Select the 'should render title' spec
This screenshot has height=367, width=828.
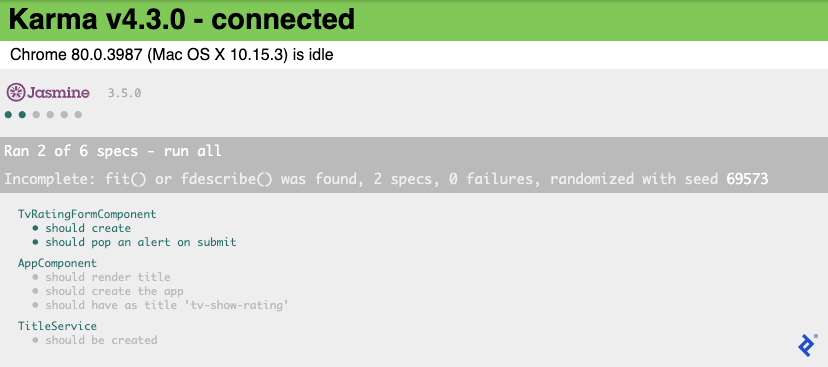coord(108,277)
